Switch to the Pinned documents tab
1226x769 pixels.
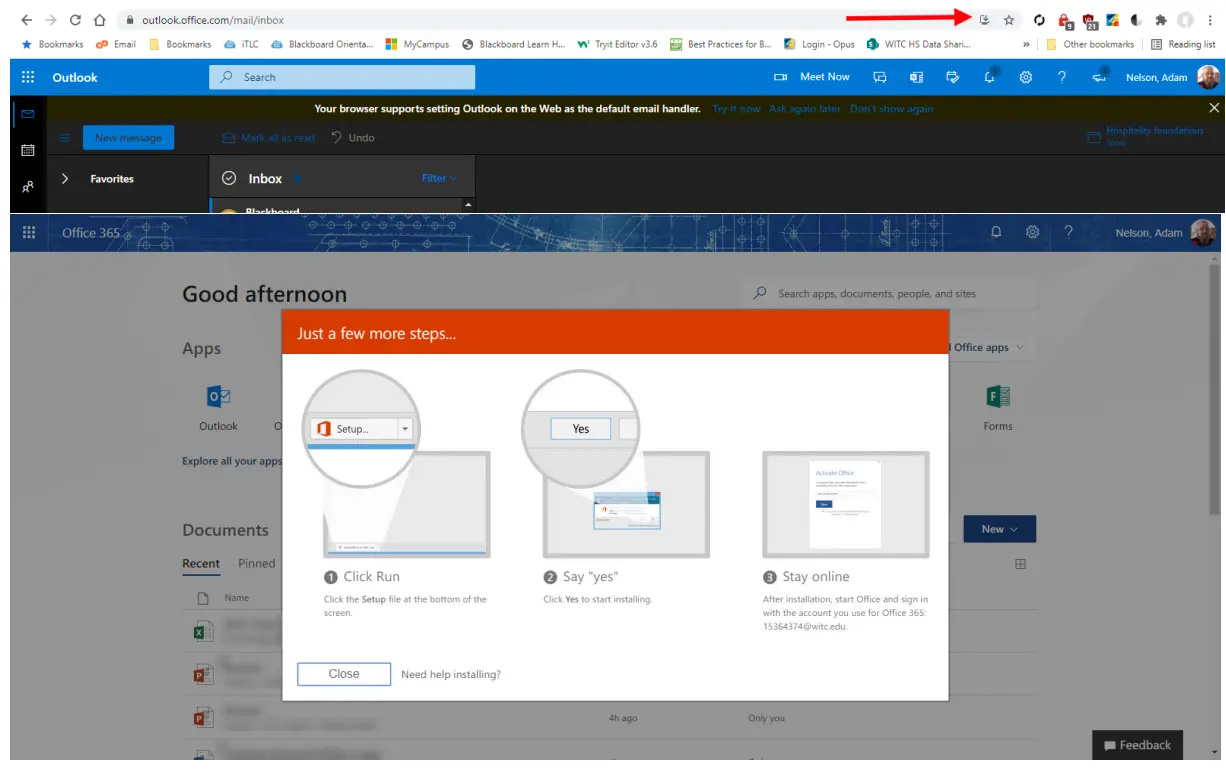[x=256, y=563]
